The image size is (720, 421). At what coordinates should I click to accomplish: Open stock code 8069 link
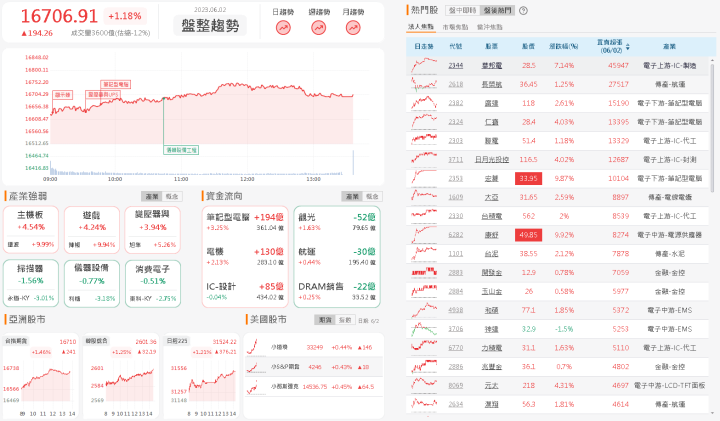[456, 386]
